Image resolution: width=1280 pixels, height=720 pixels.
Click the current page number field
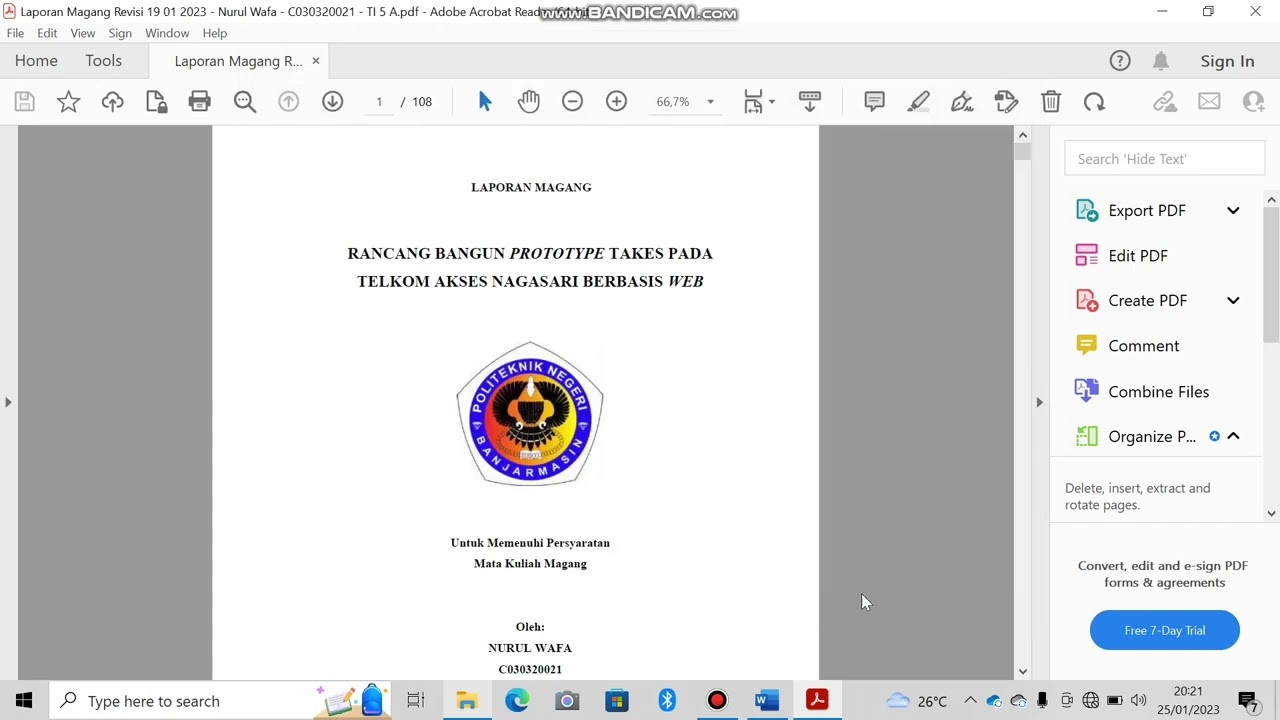(379, 101)
